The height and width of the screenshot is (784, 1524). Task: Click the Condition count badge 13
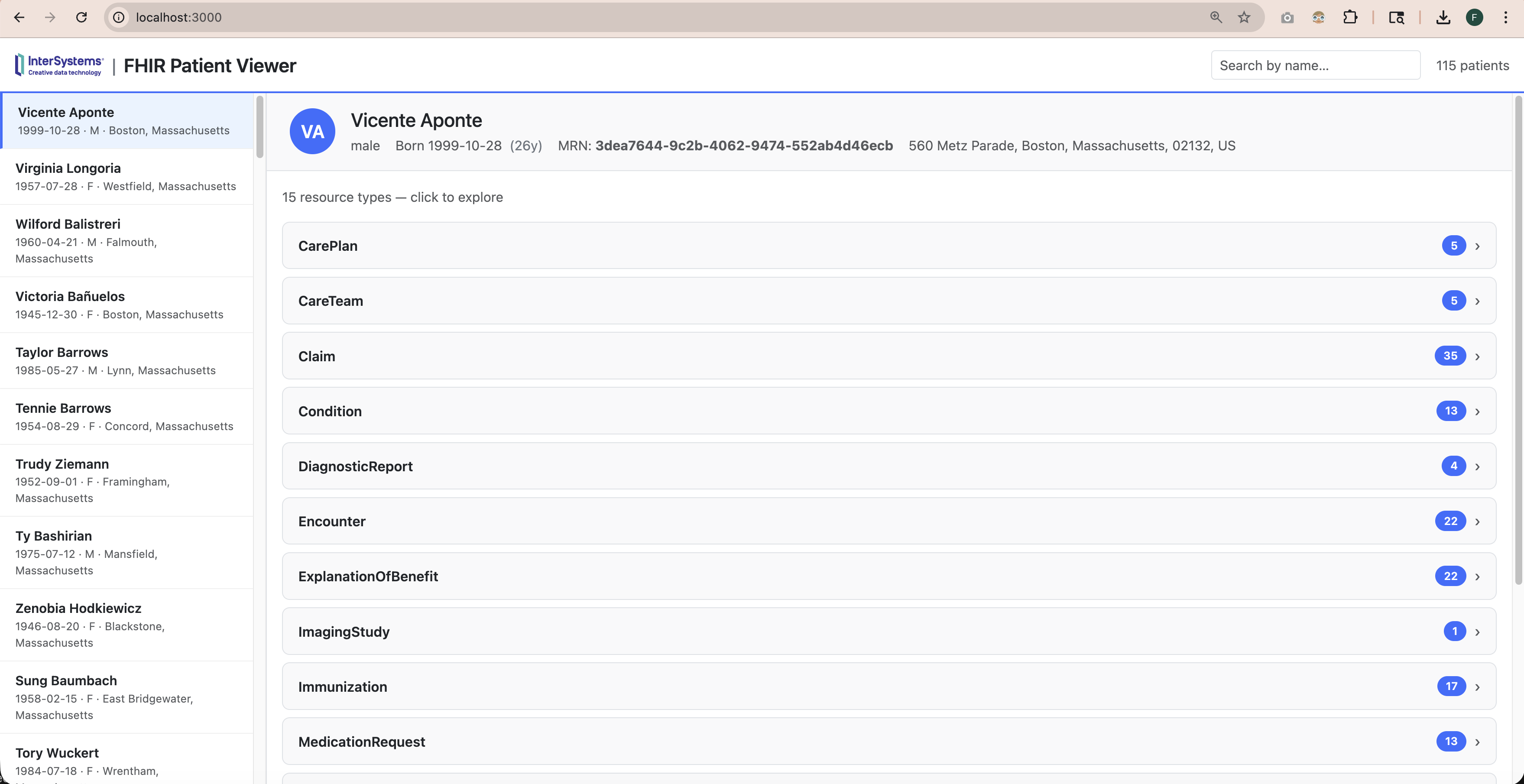point(1451,411)
